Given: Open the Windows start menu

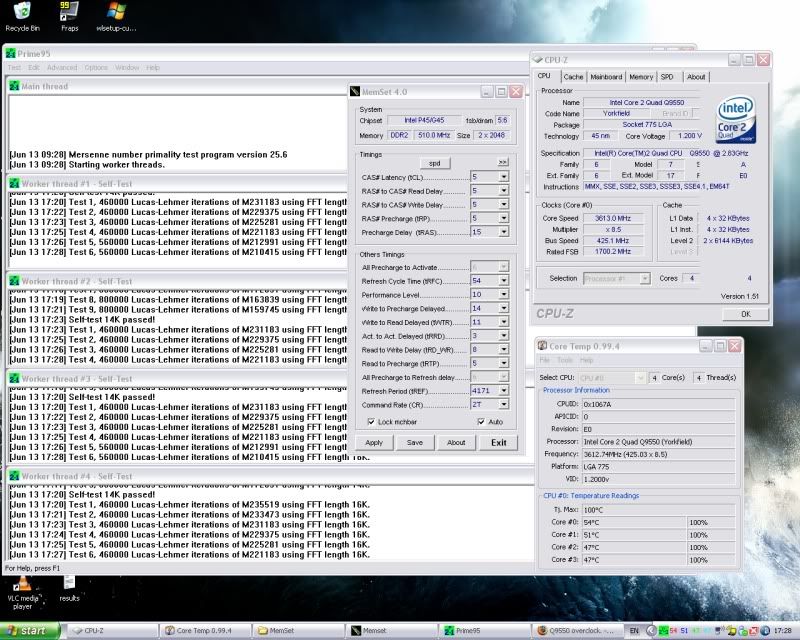Looking at the screenshot, I should pos(30,631).
